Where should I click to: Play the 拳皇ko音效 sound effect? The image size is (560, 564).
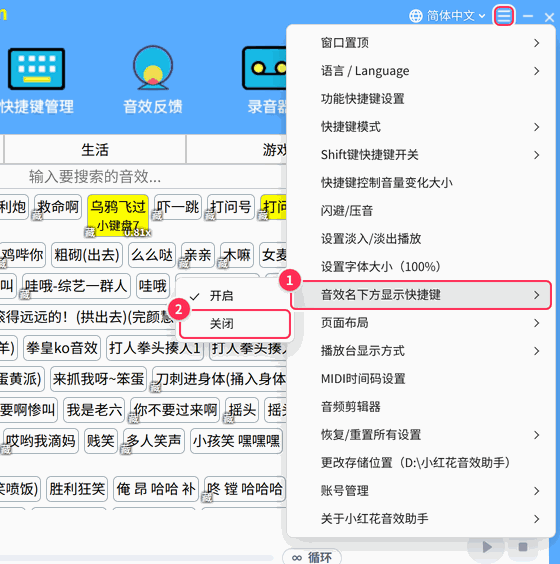pyautogui.click(x=62, y=348)
